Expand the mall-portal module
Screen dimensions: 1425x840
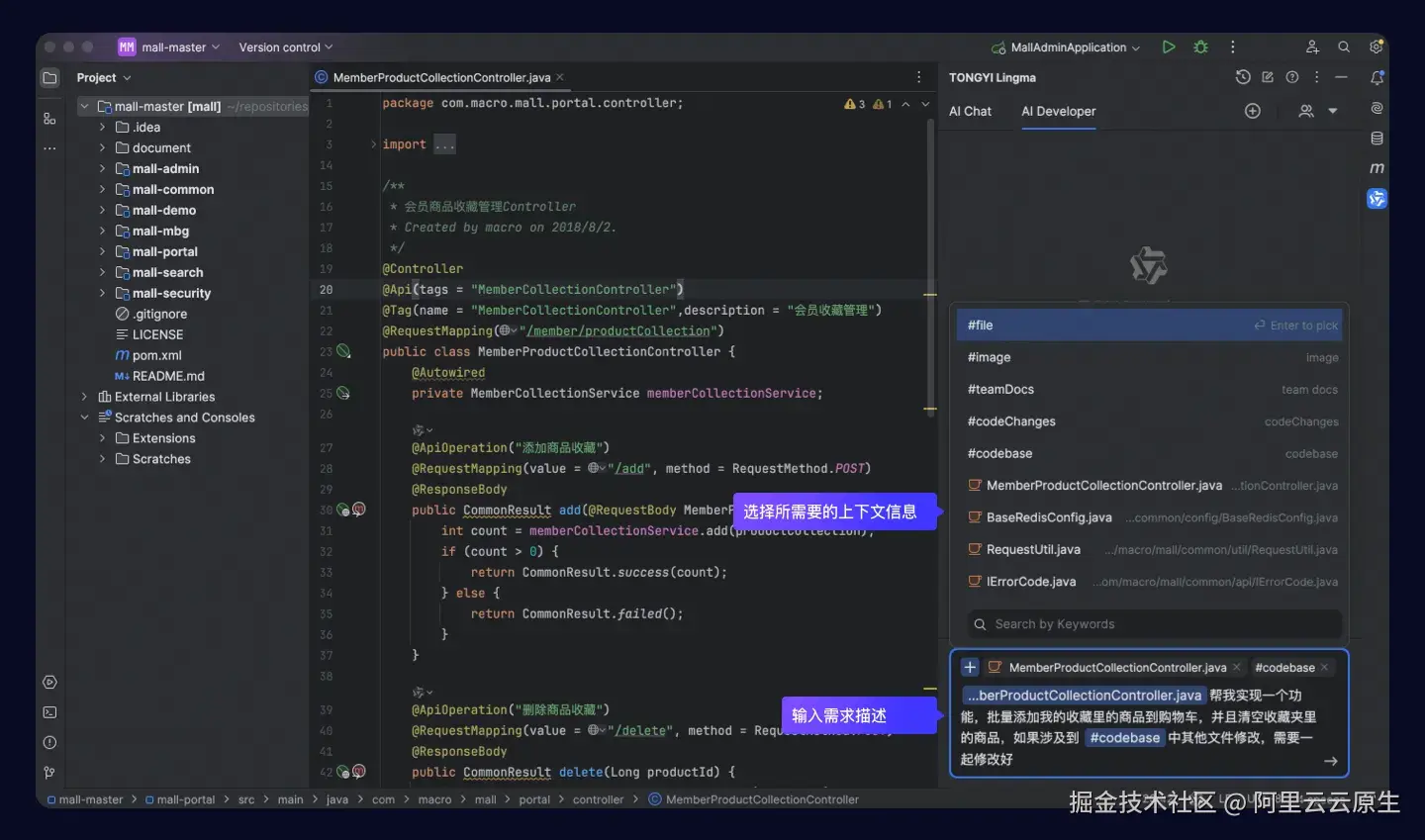tap(102, 251)
